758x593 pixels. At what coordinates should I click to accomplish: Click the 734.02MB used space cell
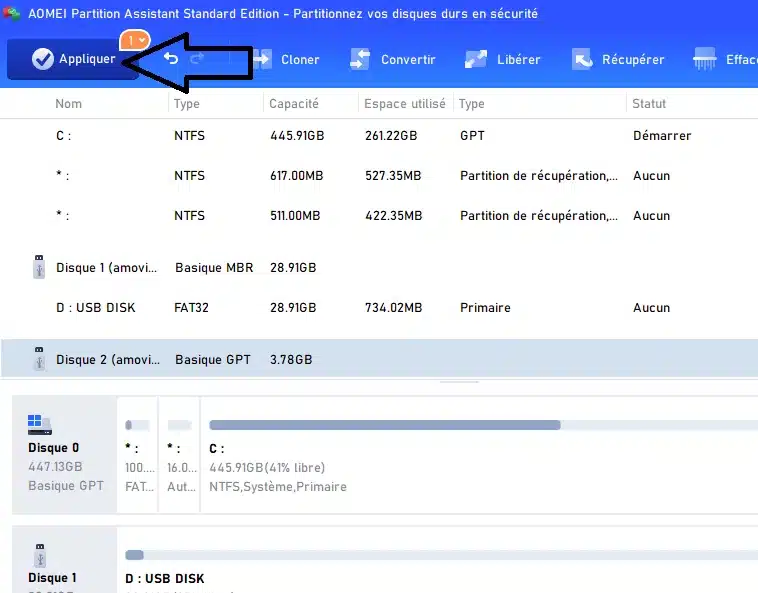394,308
